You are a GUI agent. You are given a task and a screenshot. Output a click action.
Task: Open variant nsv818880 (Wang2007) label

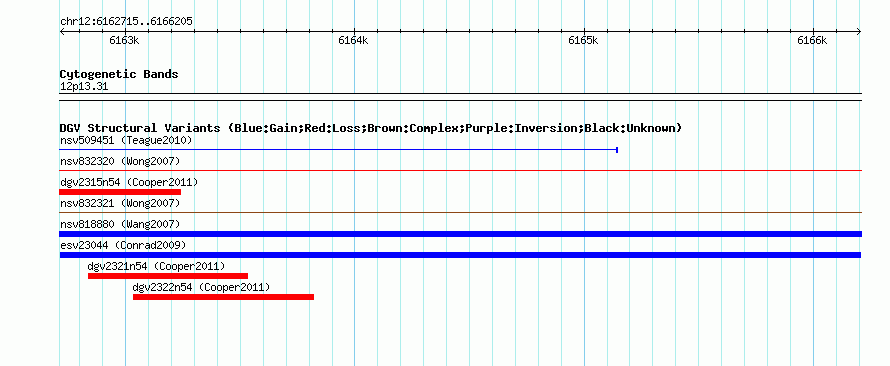point(120,225)
